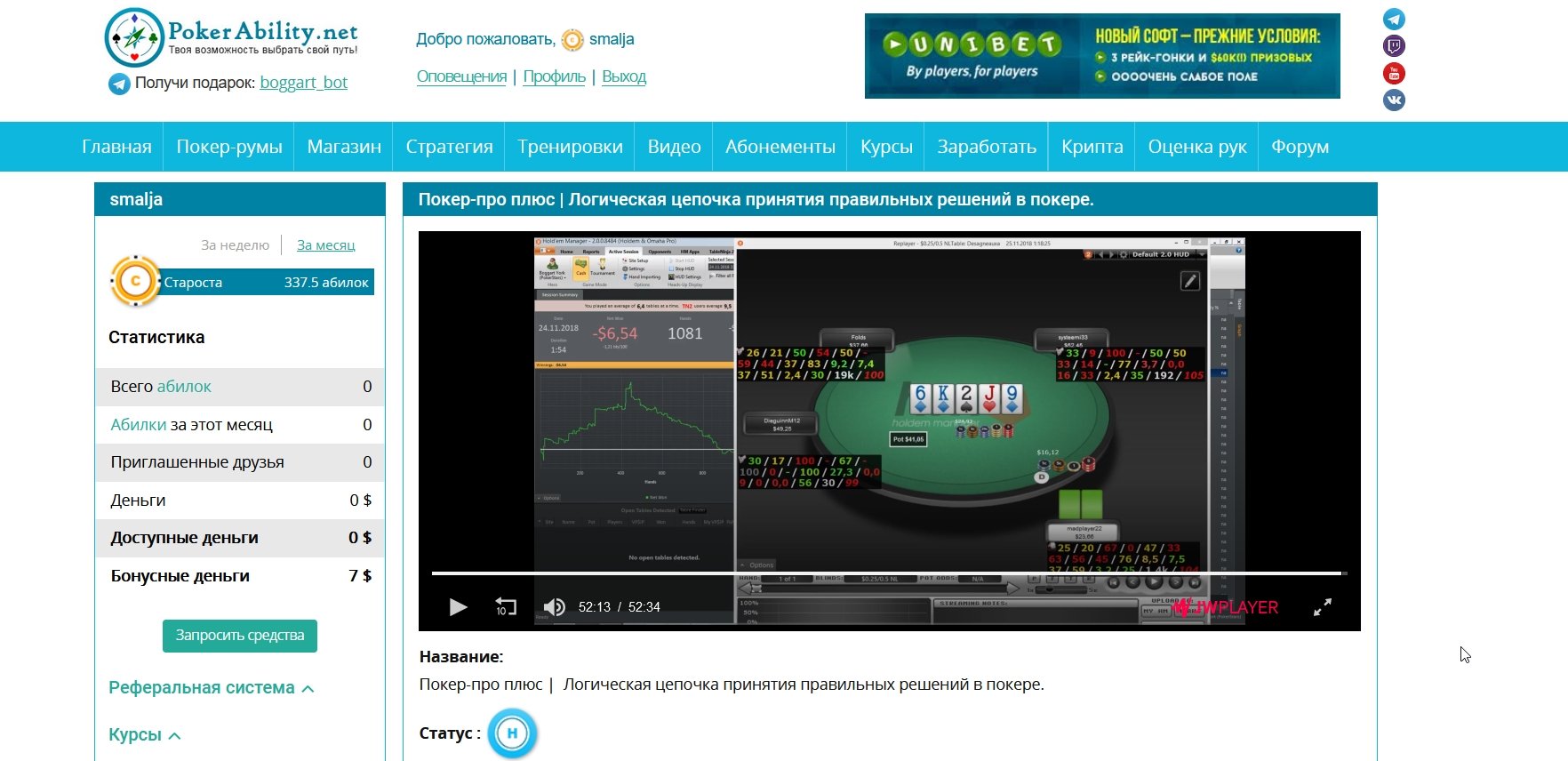
Task: Open the Профиль link
Action: pyautogui.click(x=554, y=76)
